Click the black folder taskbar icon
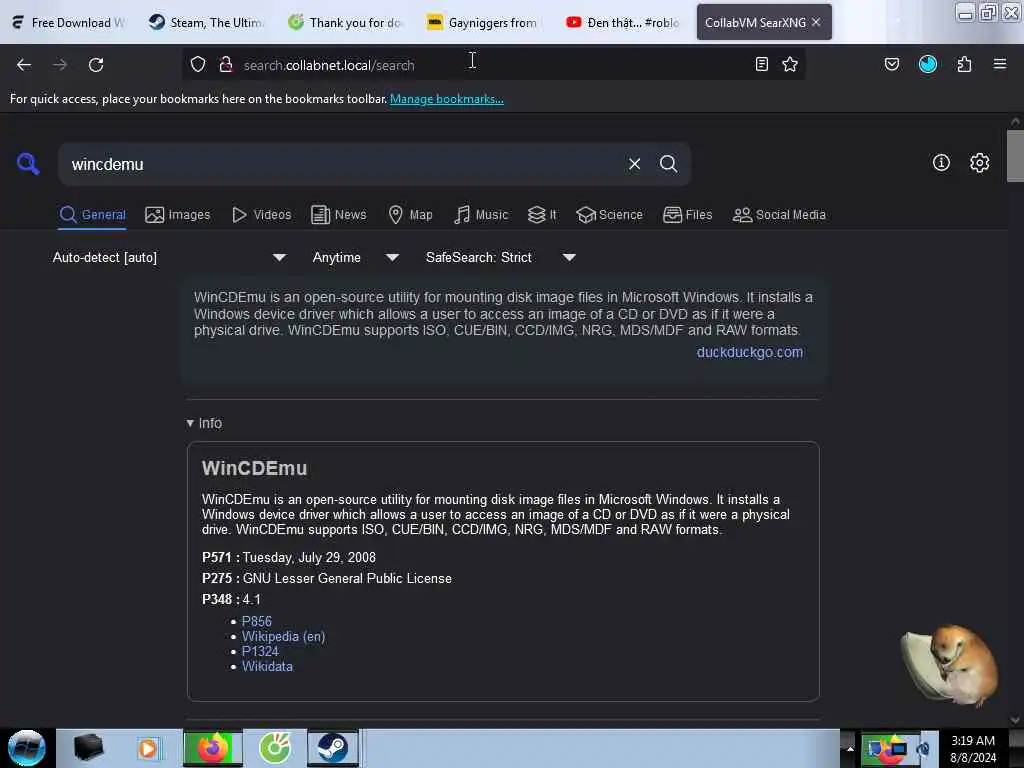The width and height of the screenshot is (1024, 768). pyautogui.click(x=88, y=748)
